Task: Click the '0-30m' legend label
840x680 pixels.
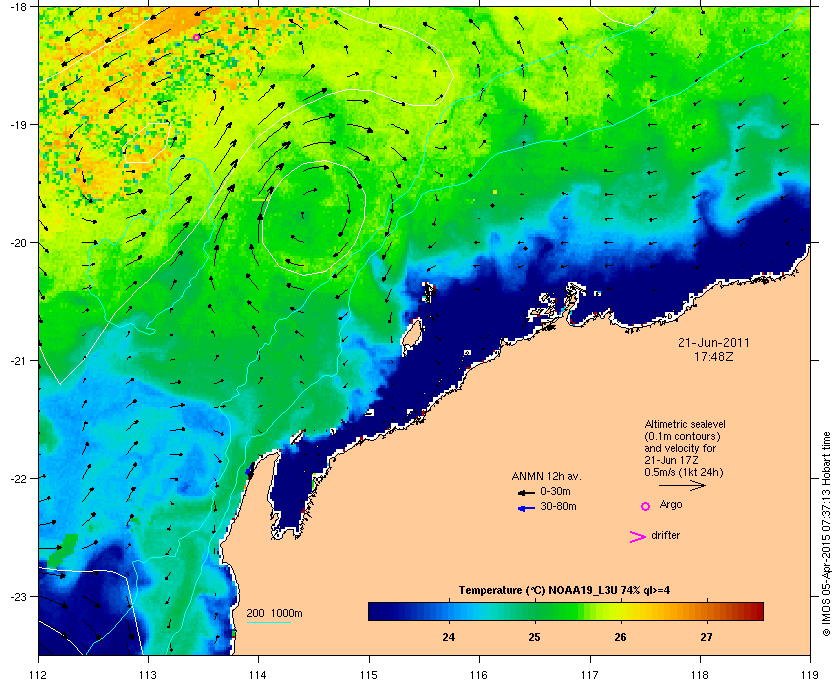Action: [555, 491]
